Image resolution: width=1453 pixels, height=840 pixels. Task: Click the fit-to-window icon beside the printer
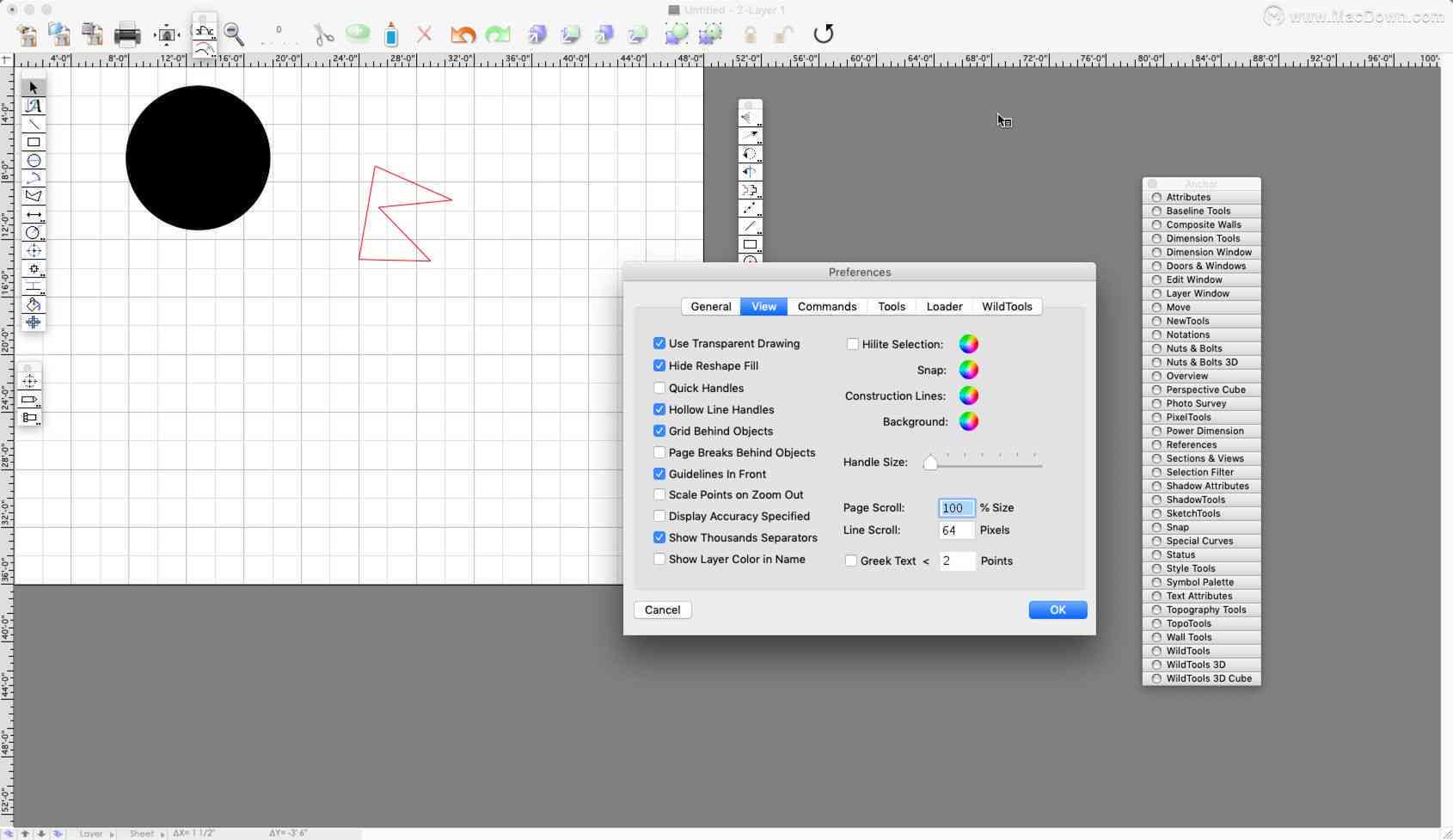pos(167,34)
